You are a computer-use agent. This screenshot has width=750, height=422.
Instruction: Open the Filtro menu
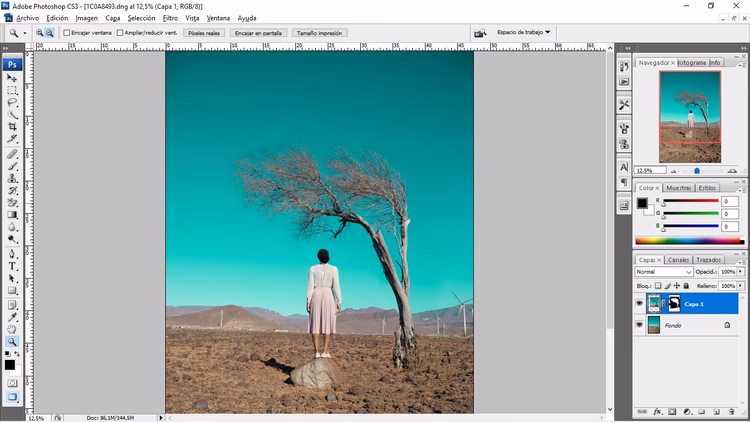pyautogui.click(x=170, y=18)
